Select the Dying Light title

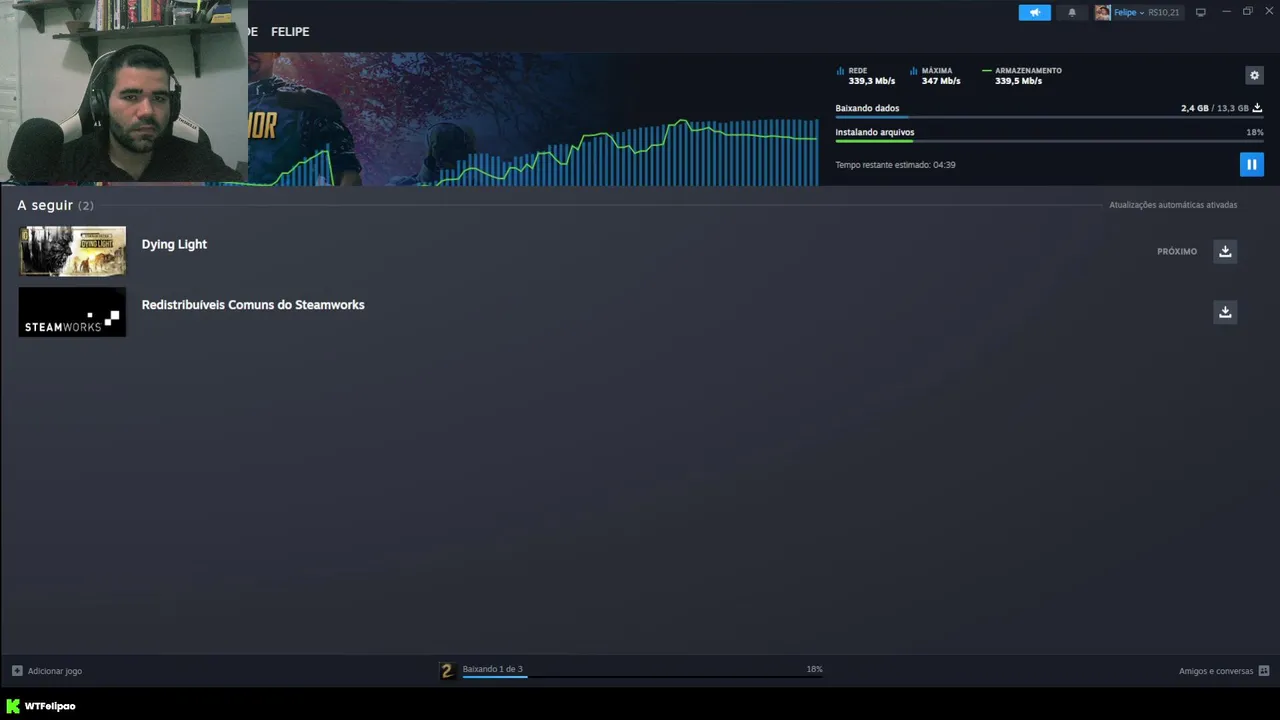point(174,244)
